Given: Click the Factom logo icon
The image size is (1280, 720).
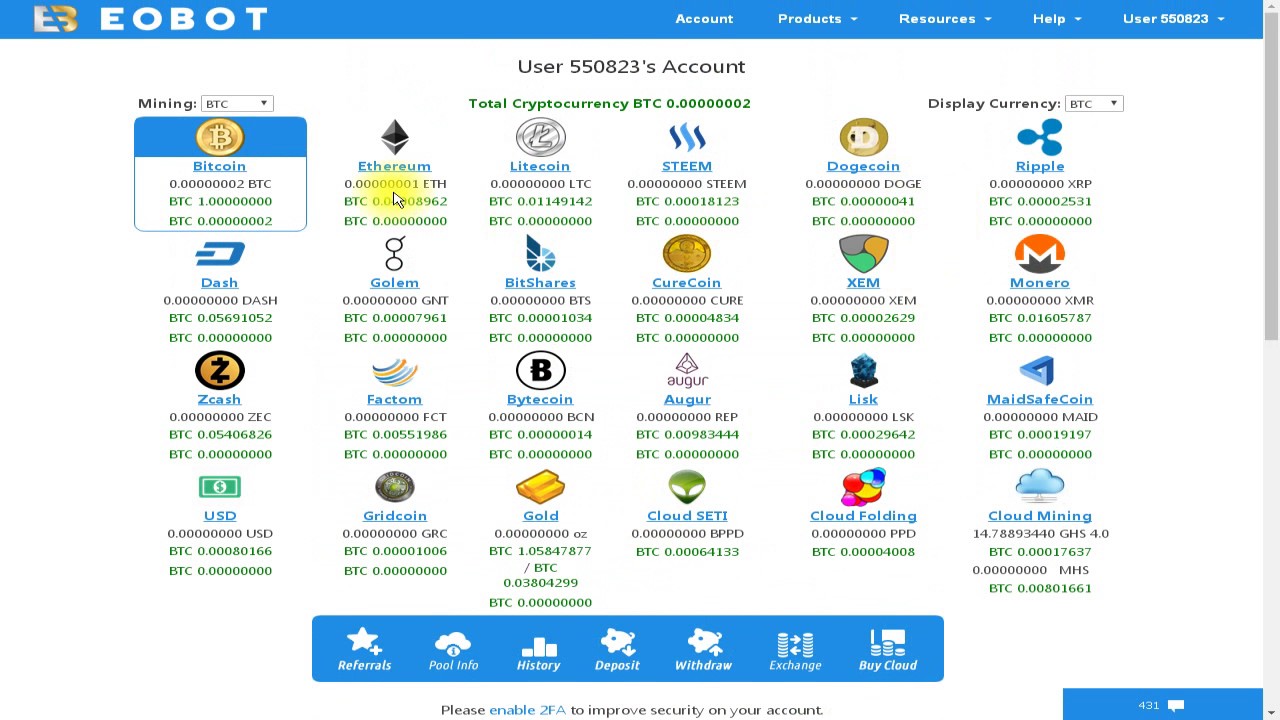Looking at the screenshot, I should 394,371.
